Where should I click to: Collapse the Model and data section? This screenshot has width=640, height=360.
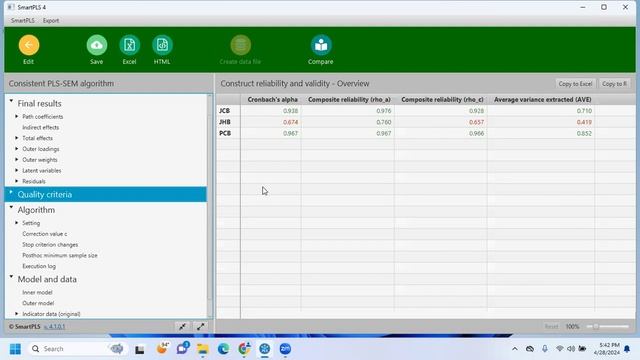point(11,276)
